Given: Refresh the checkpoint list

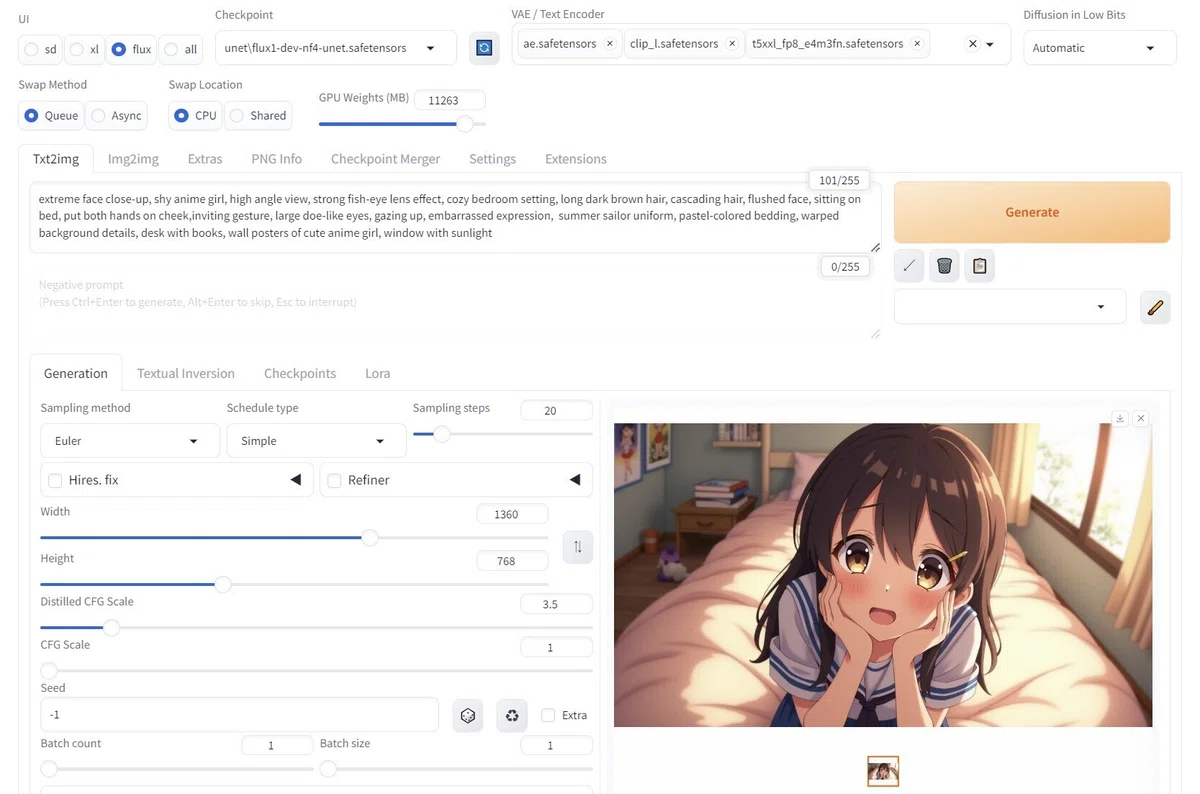Looking at the screenshot, I should click(x=484, y=47).
